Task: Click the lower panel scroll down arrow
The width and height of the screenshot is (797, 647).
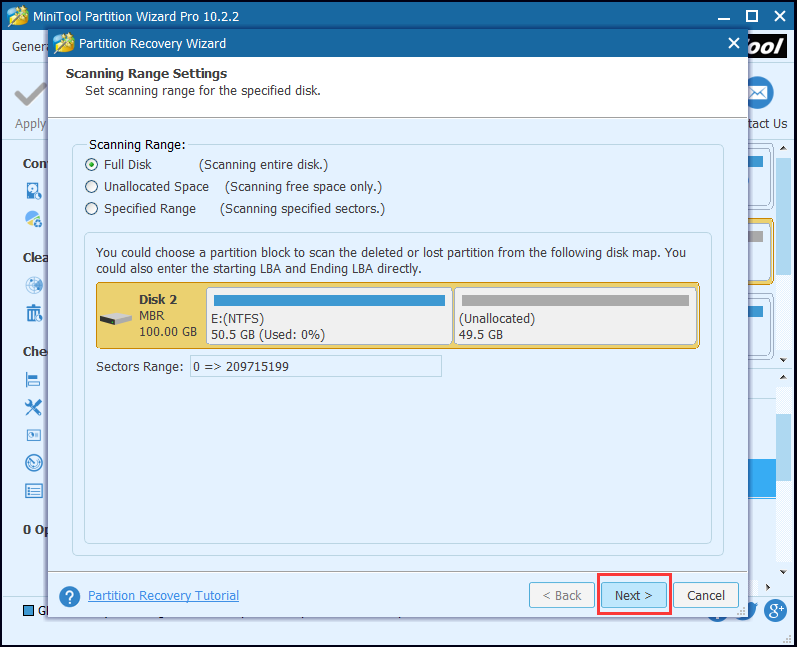Action: 783,572
